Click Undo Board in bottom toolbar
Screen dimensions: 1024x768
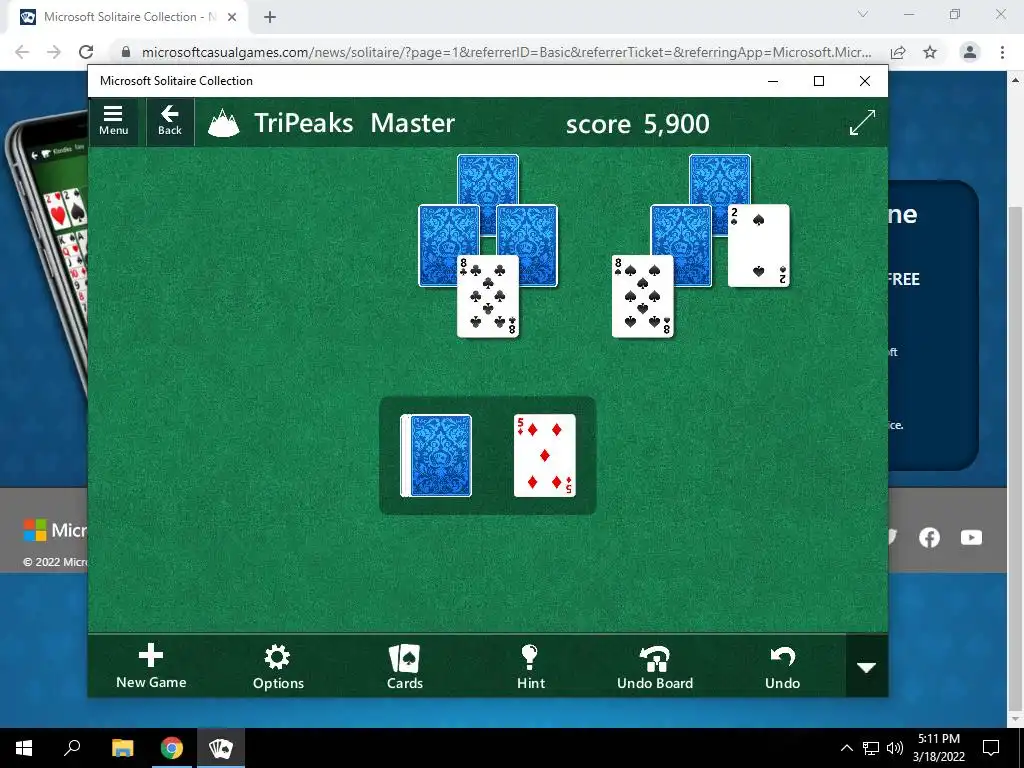(x=655, y=666)
